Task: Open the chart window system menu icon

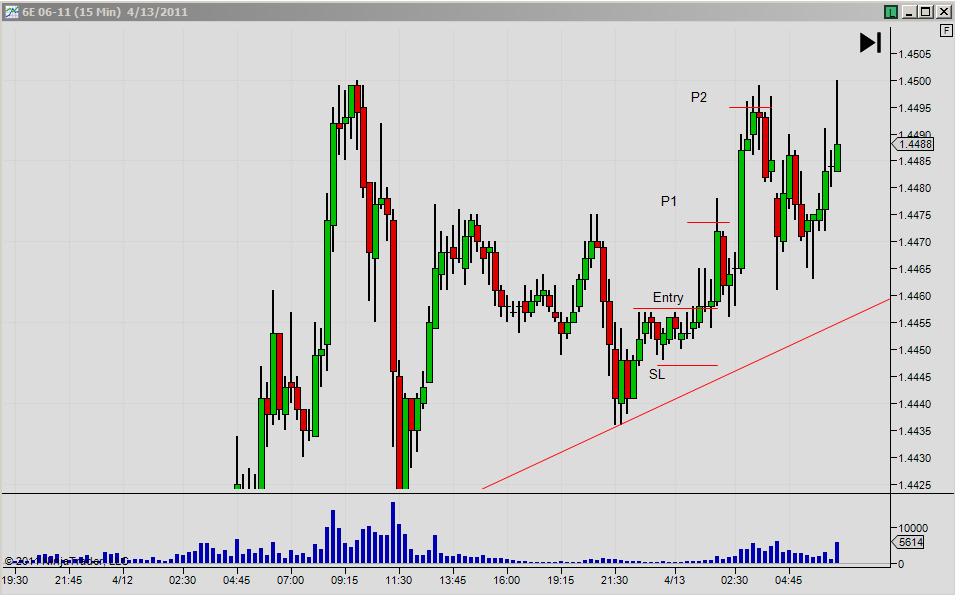Action: [x=11, y=12]
